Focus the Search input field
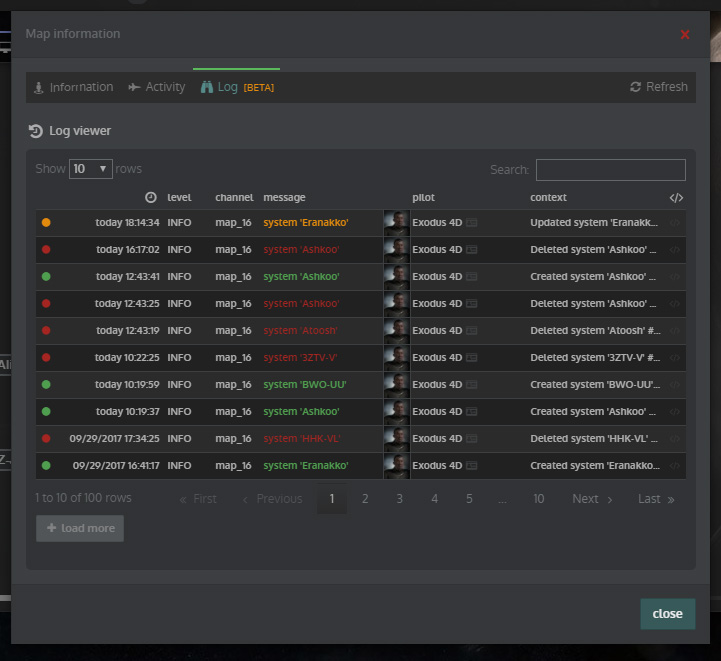Screen dimensions: 721x661 (610, 170)
